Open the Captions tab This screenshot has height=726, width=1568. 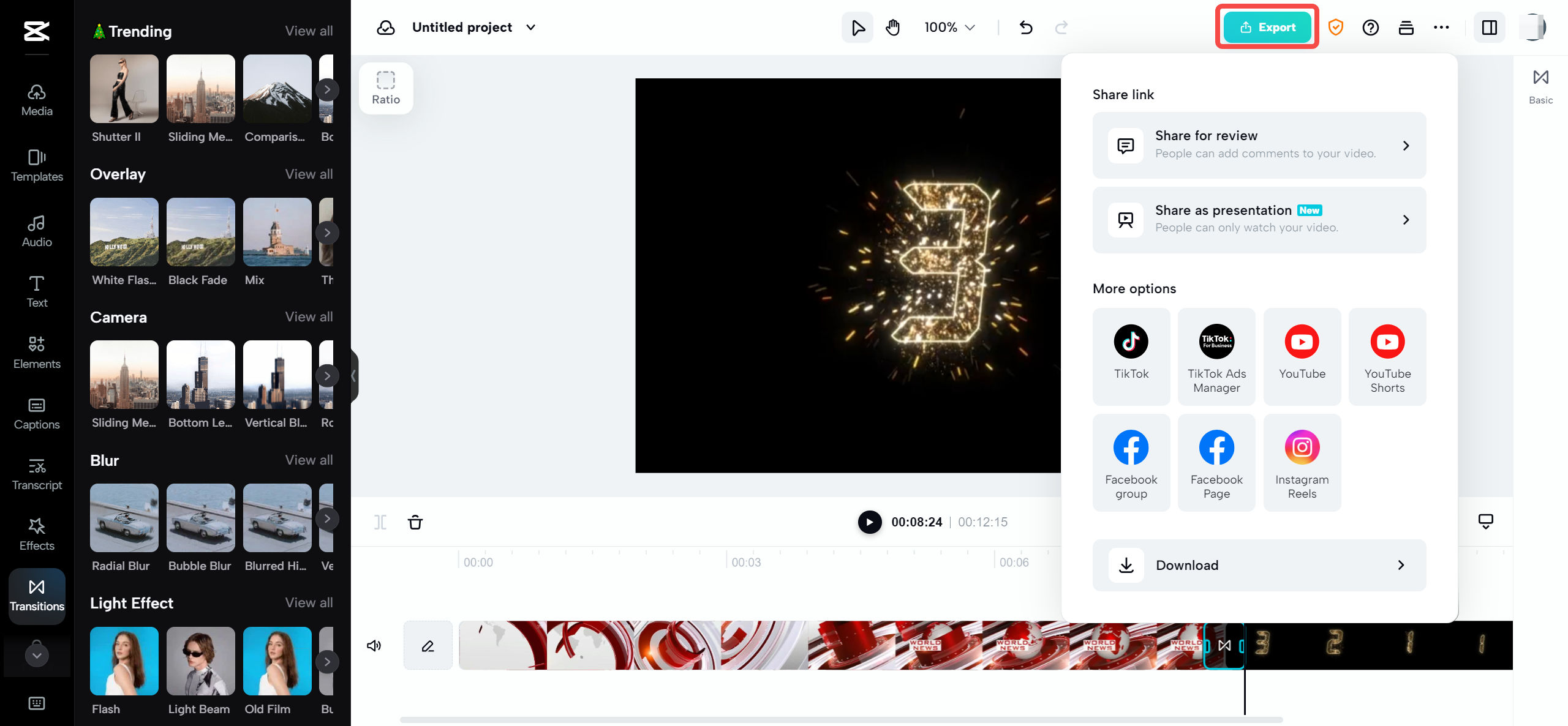37,413
